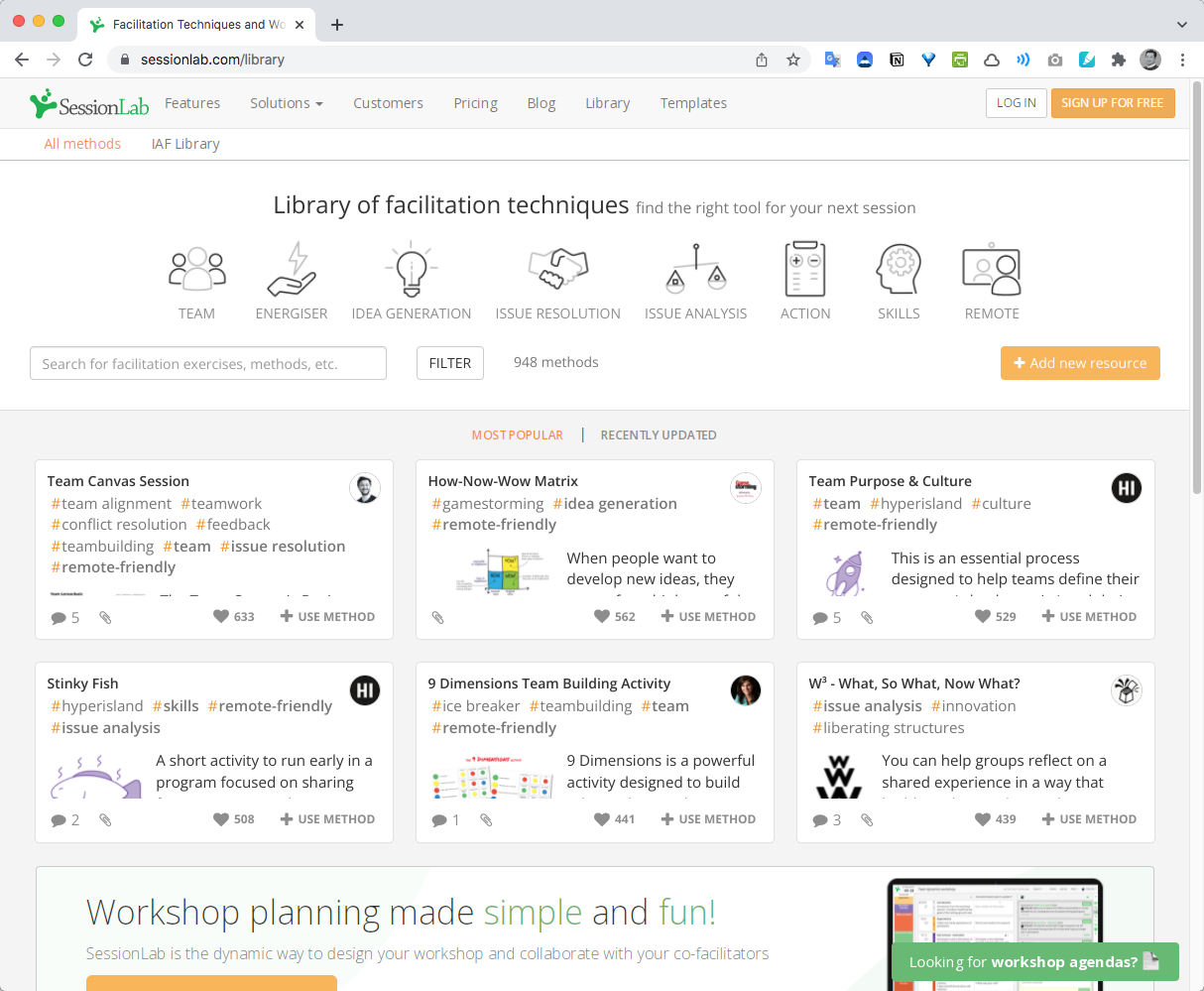Open W³ - What, So What title

point(914,683)
